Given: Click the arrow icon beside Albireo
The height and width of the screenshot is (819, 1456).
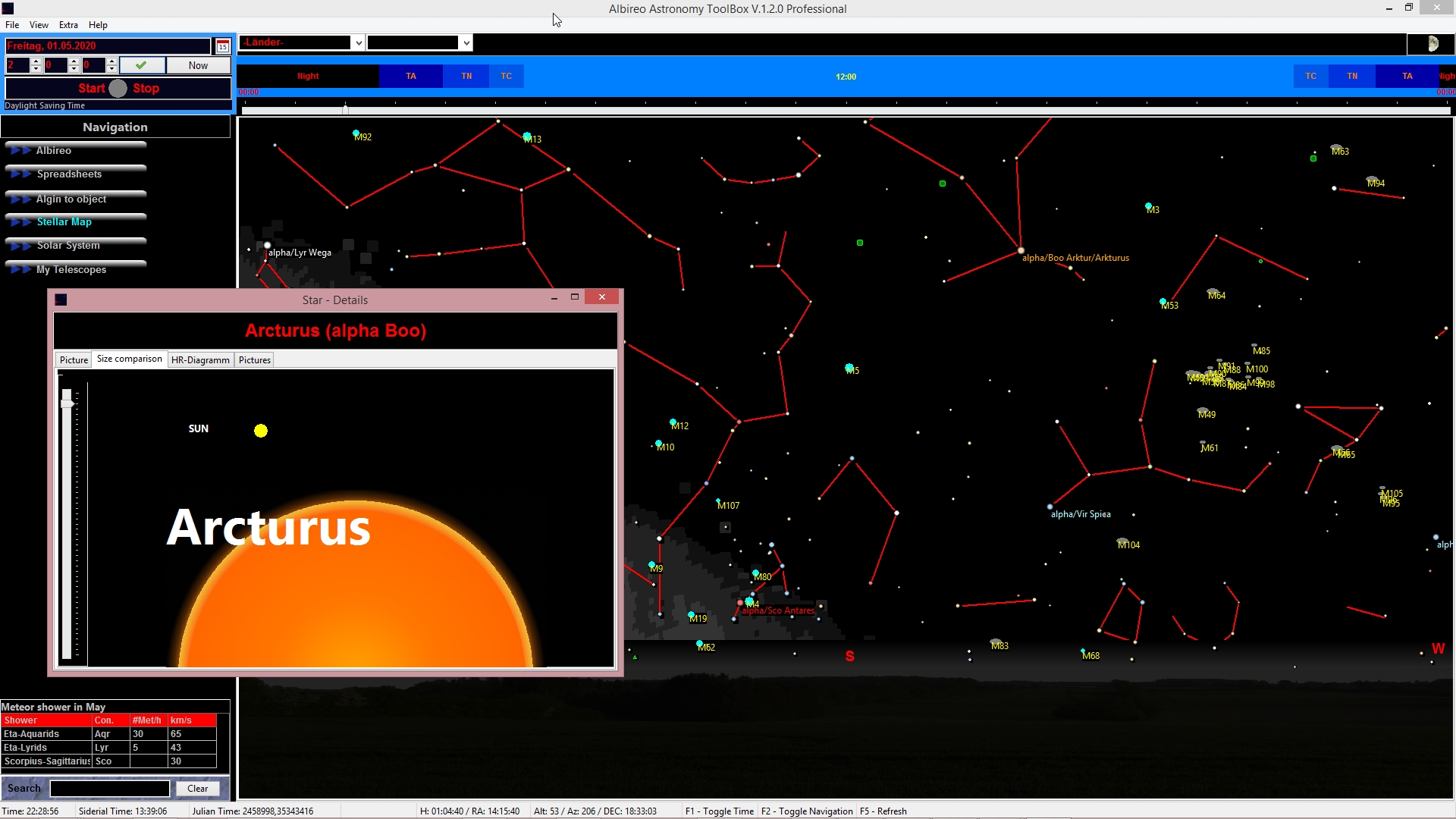Looking at the screenshot, I should (20, 150).
